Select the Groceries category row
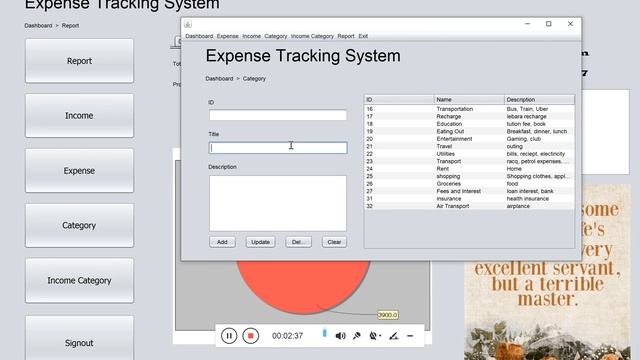The height and width of the screenshot is (360, 640). (x=469, y=184)
